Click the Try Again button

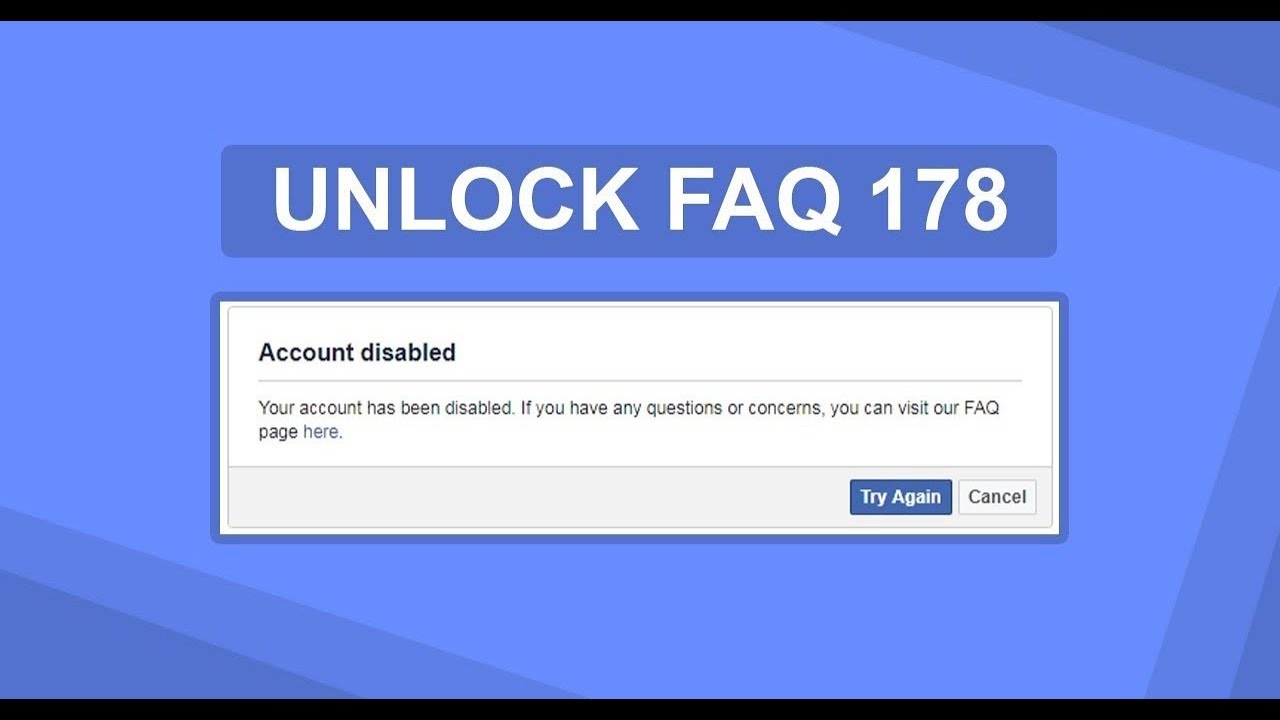tap(900, 497)
